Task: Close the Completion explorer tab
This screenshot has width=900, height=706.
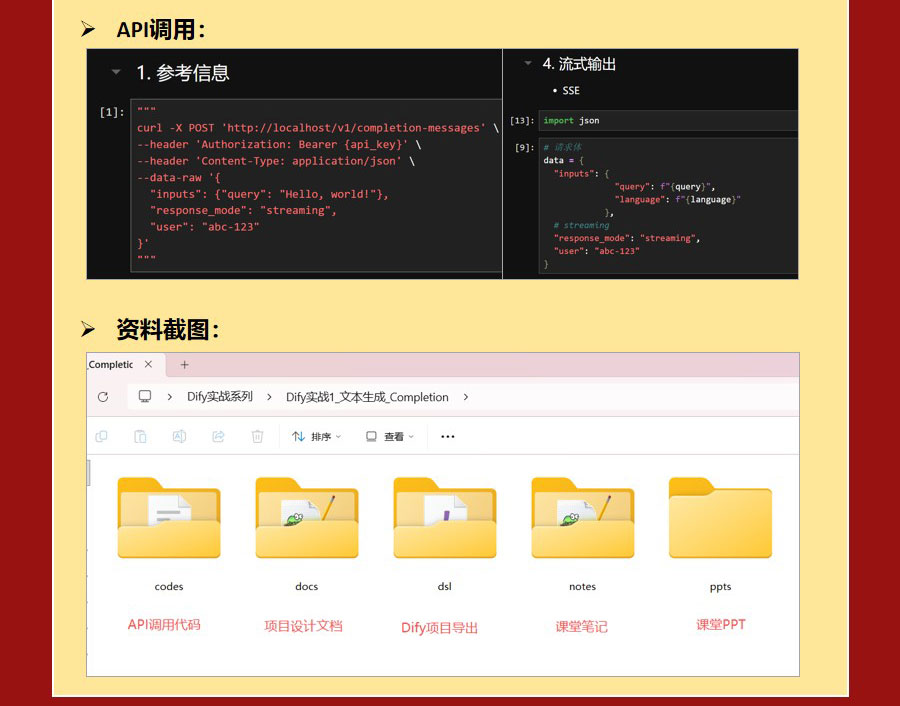Action: point(148,365)
